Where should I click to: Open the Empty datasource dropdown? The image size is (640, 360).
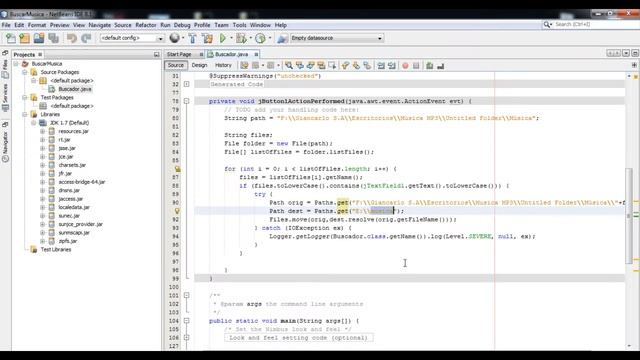[337, 38]
